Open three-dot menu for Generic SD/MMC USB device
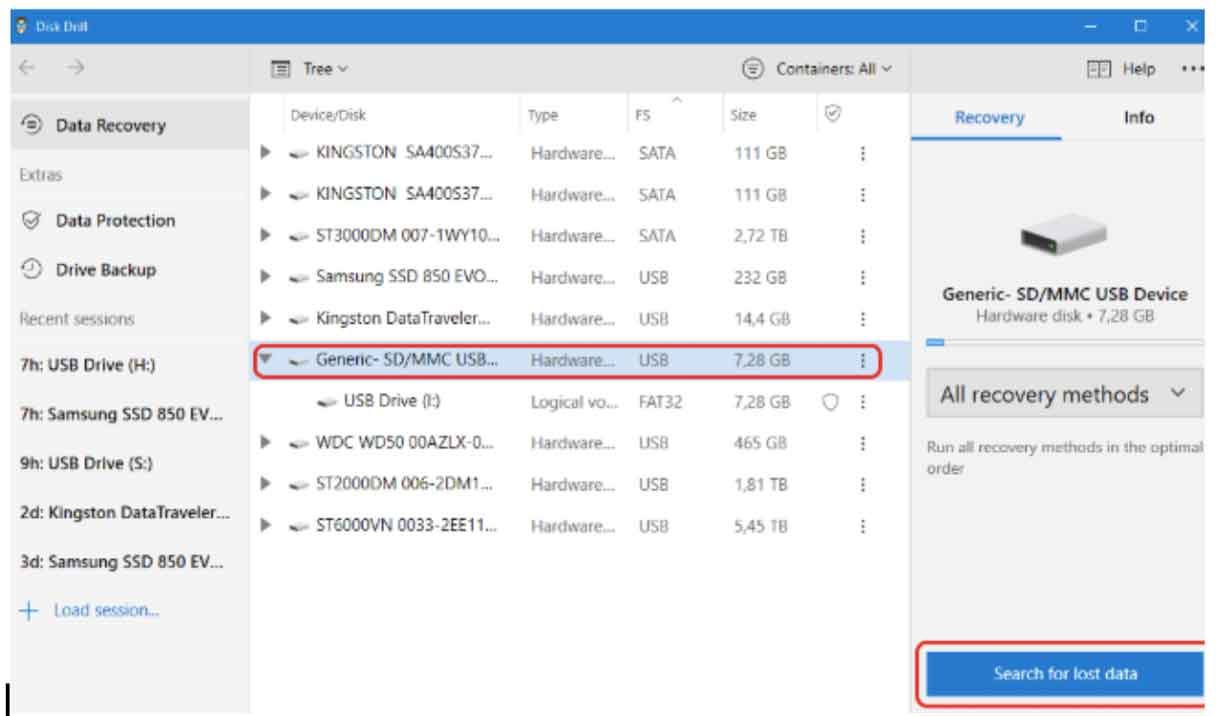 [x=862, y=360]
